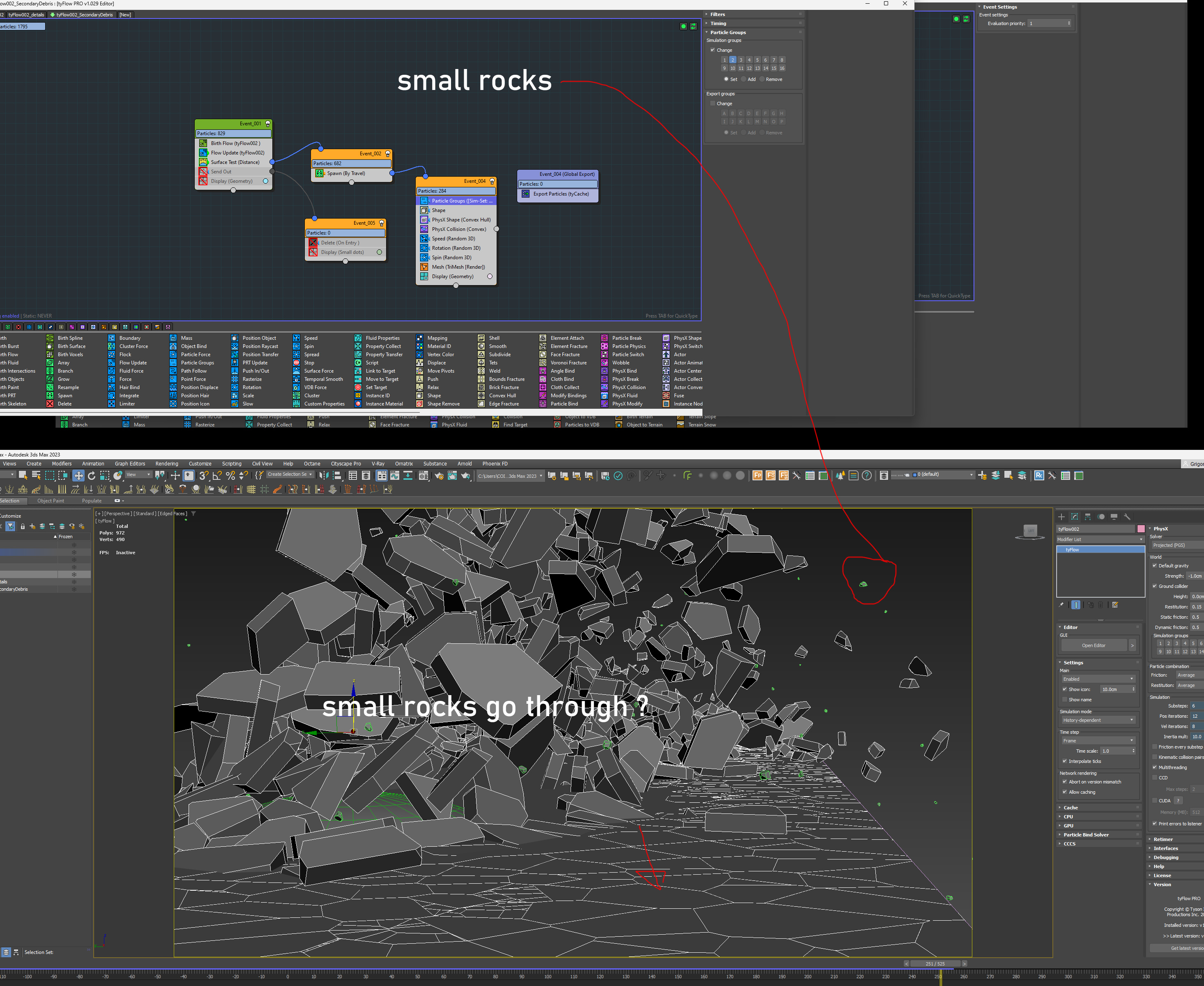Open the Display command panel tab
The width and height of the screenshot is (1204, 986).
pos(1114,517)
